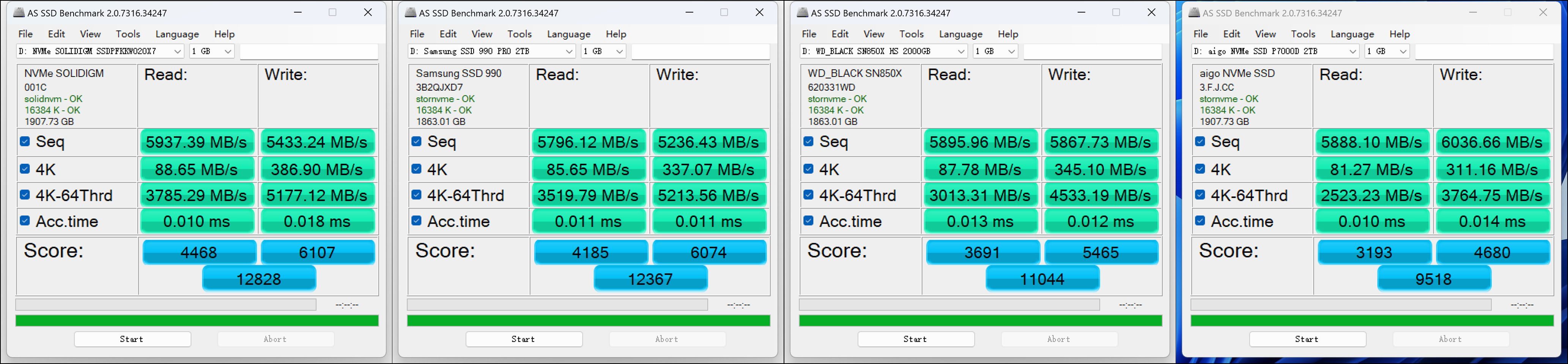Open the View menu in the WD_BLACK window
Screen dimensions: 1568x364
point(874,34)
